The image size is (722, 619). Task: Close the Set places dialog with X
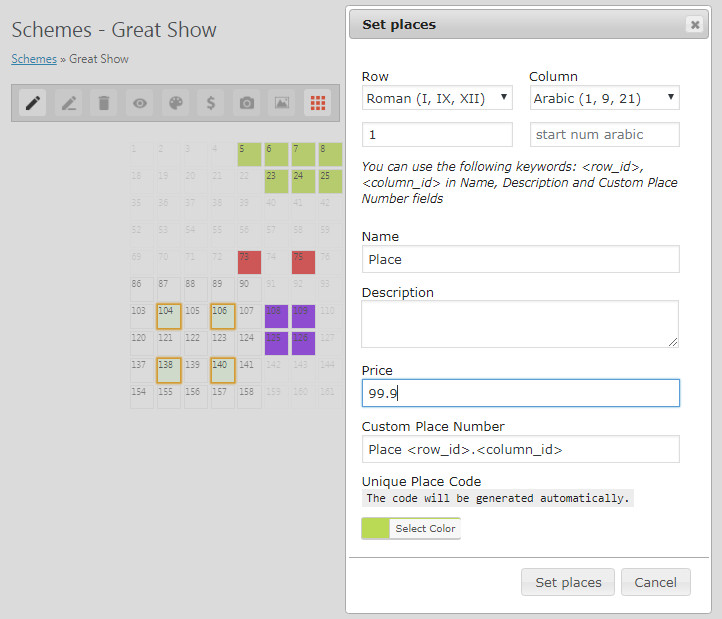click(x=694, y=25)
